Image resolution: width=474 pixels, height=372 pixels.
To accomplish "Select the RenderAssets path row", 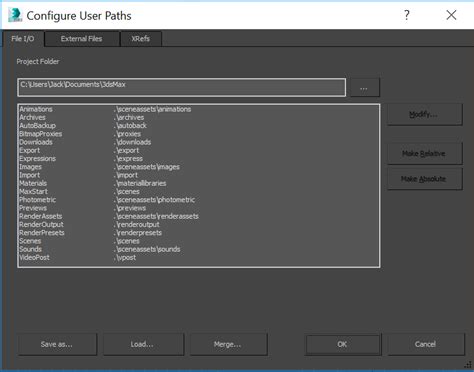I will pos(199,216).
